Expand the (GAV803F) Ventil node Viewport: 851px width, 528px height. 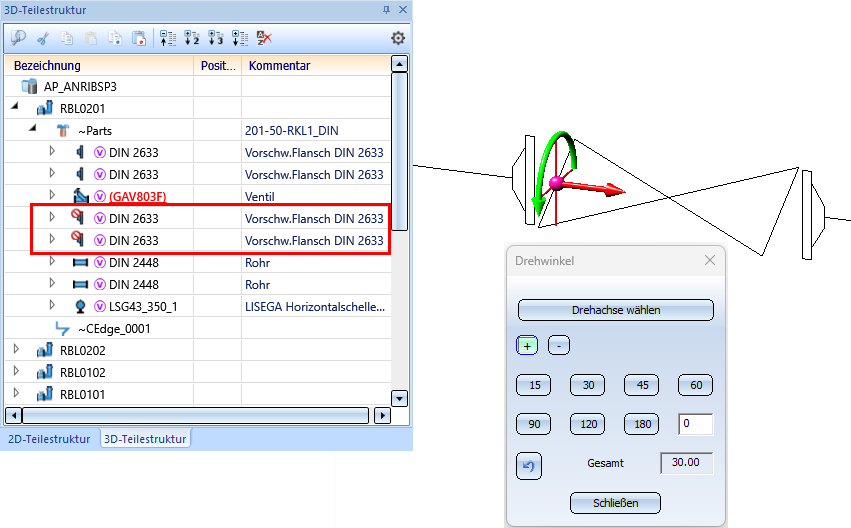tap(52, 195)
